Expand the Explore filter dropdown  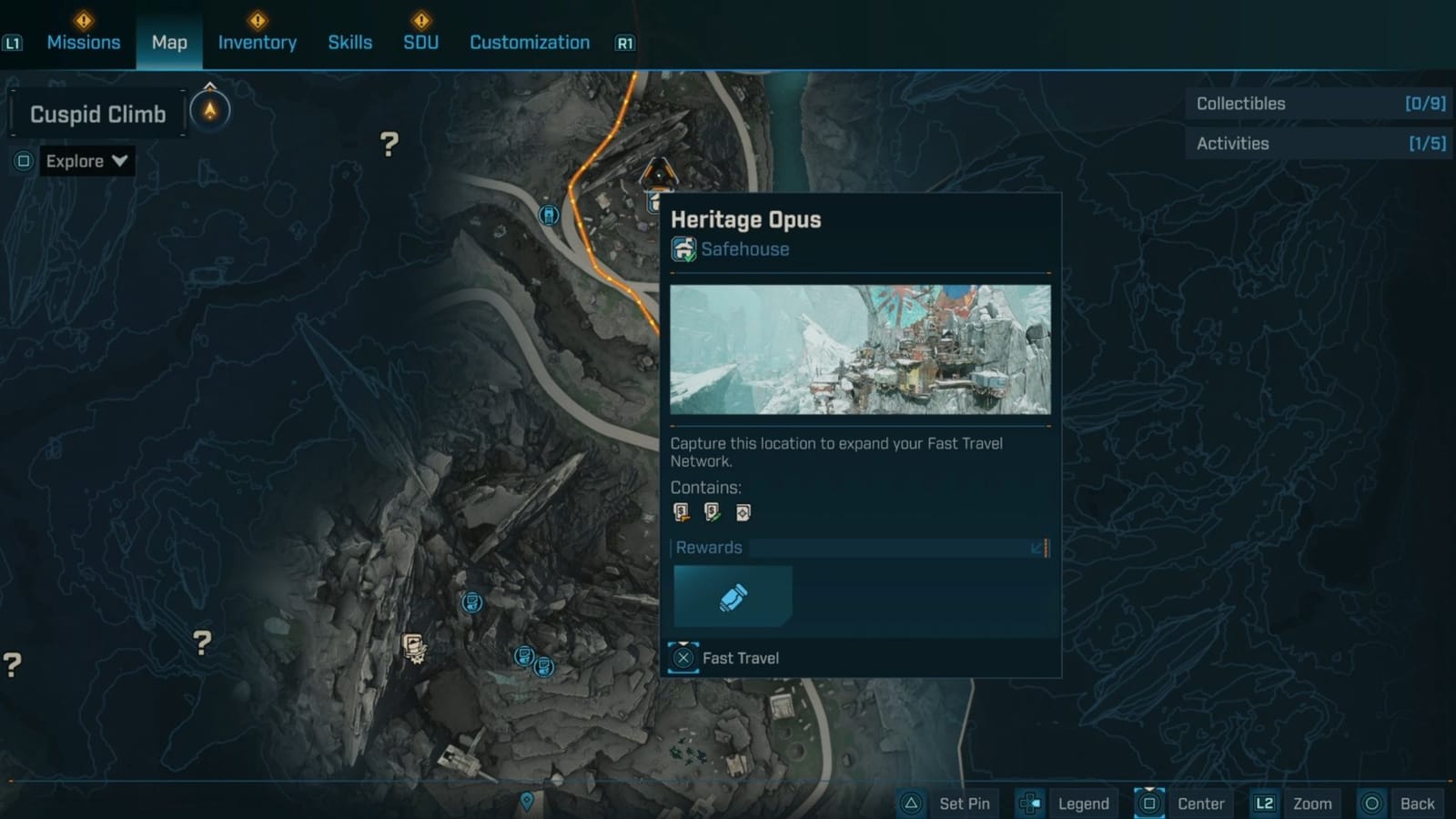[86, 161]
